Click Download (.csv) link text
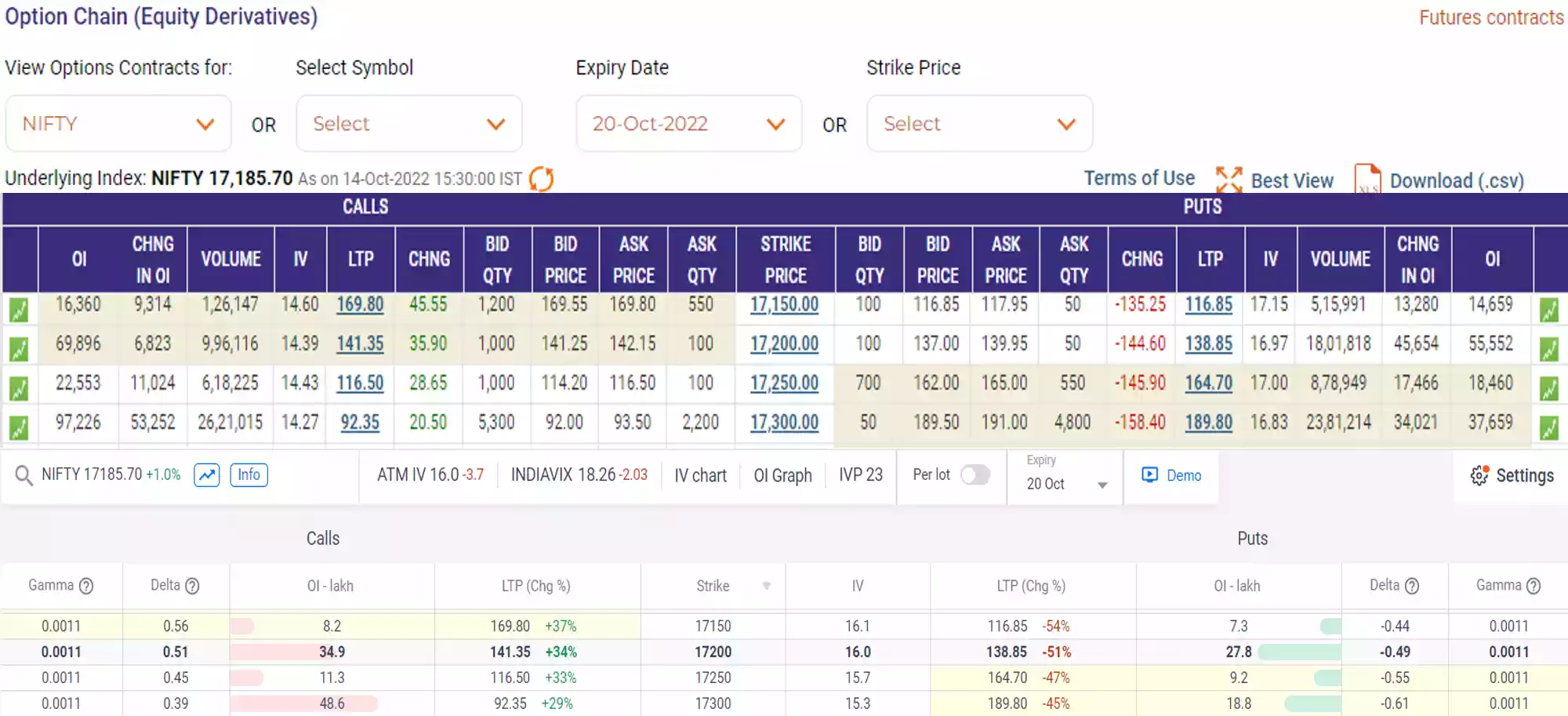 click(x=1457, y=180)
